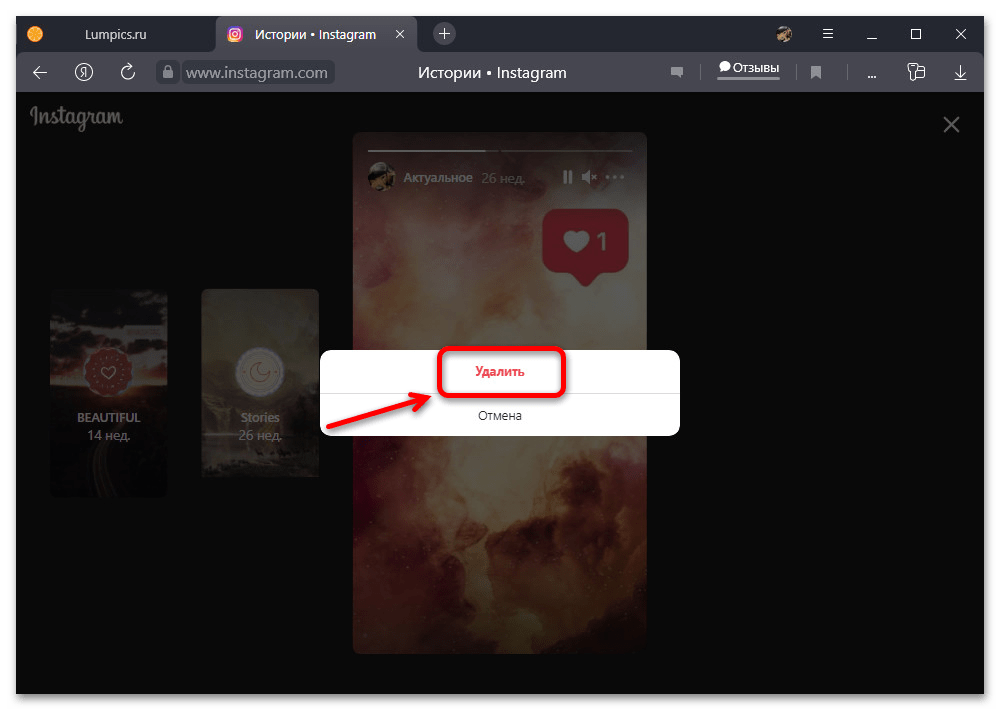The width and height of the screenshot is (1000, 710).
Task: Unmute the story sound
Action: point(590,177)
